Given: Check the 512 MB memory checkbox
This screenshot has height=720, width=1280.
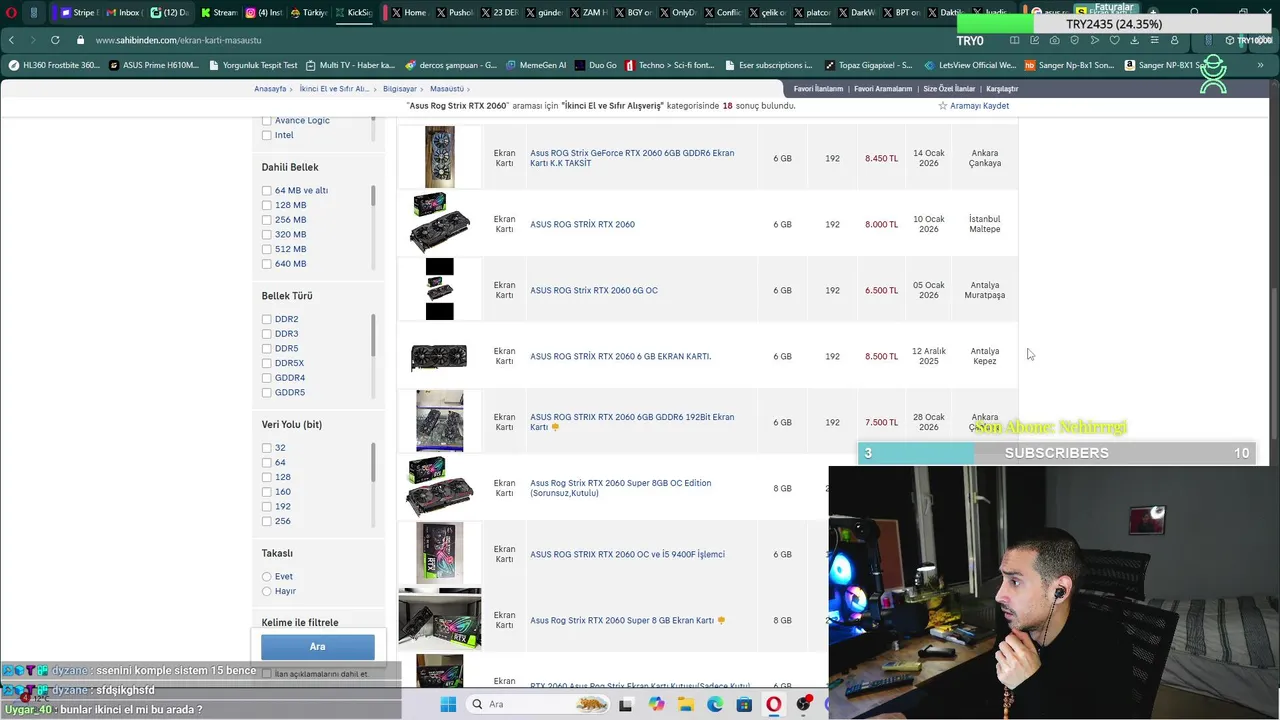Looking at the screenshot, I should tap(267, 249).
